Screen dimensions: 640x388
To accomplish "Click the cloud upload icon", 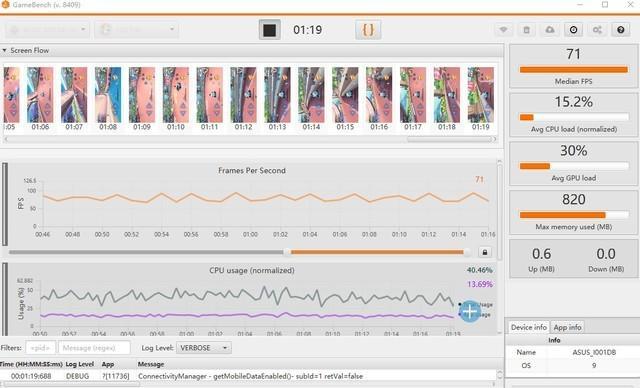I will (550, 30).
